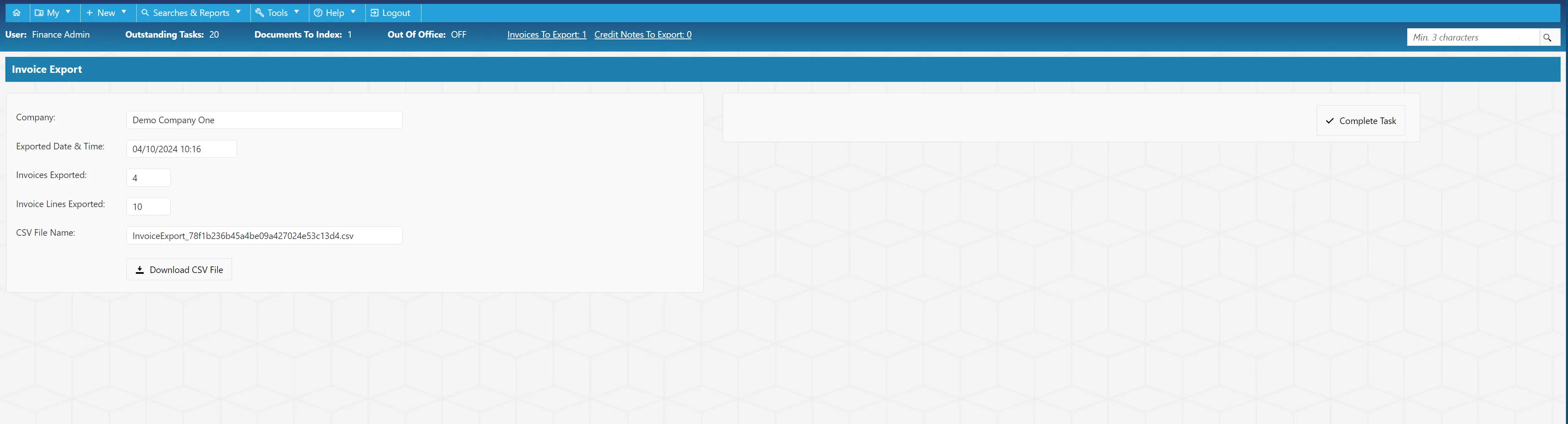Click the User: Finance Admin text
The height and width of the screenshot is (424, 1568).
click(x=47, y=35)
